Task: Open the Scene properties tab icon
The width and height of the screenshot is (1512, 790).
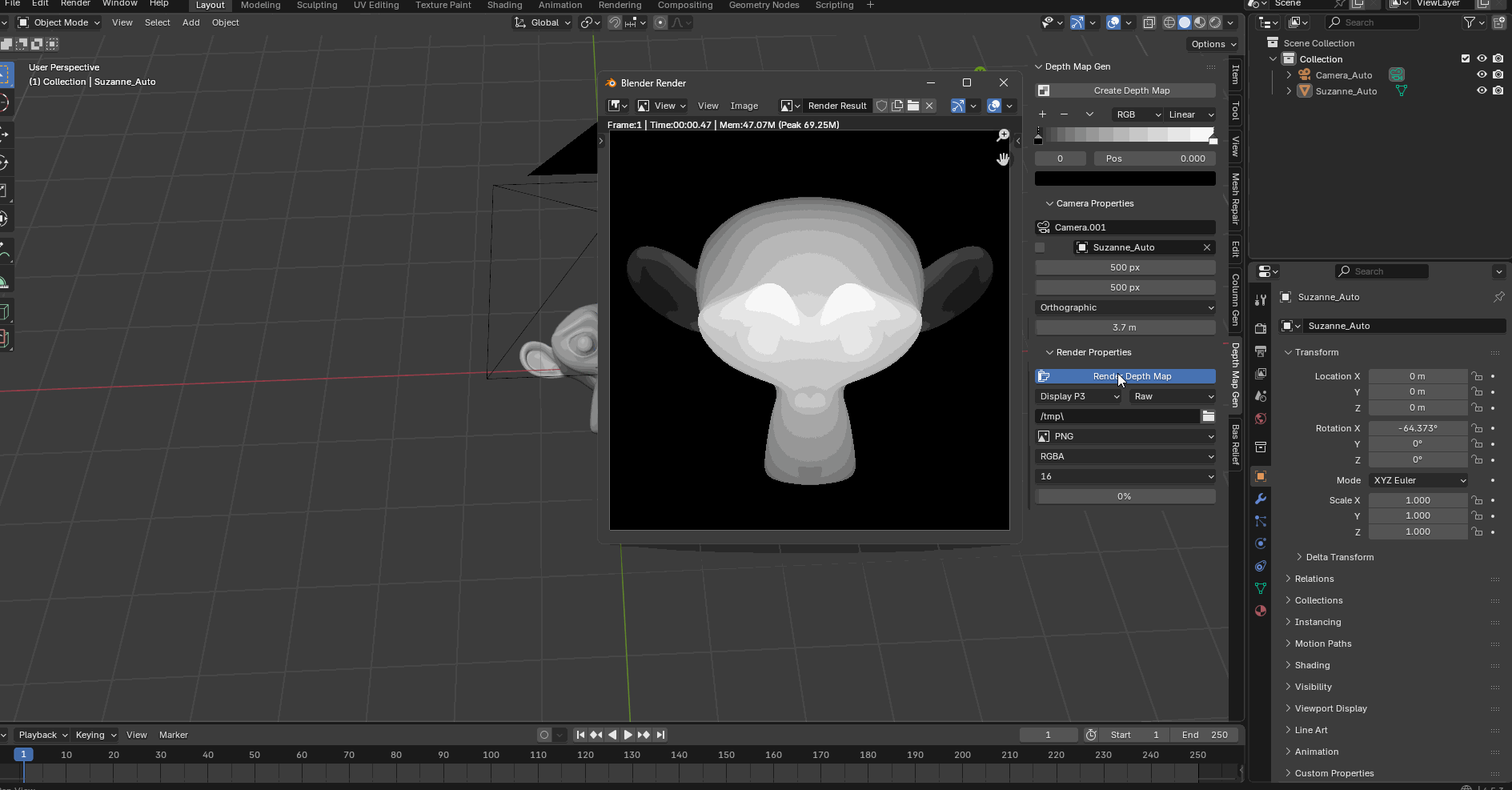Action: (1261, 395)
